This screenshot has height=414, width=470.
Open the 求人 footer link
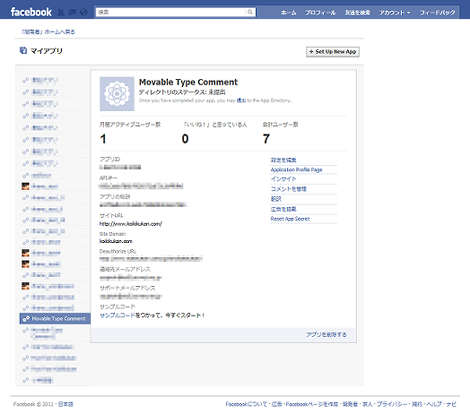pos(367,404)
